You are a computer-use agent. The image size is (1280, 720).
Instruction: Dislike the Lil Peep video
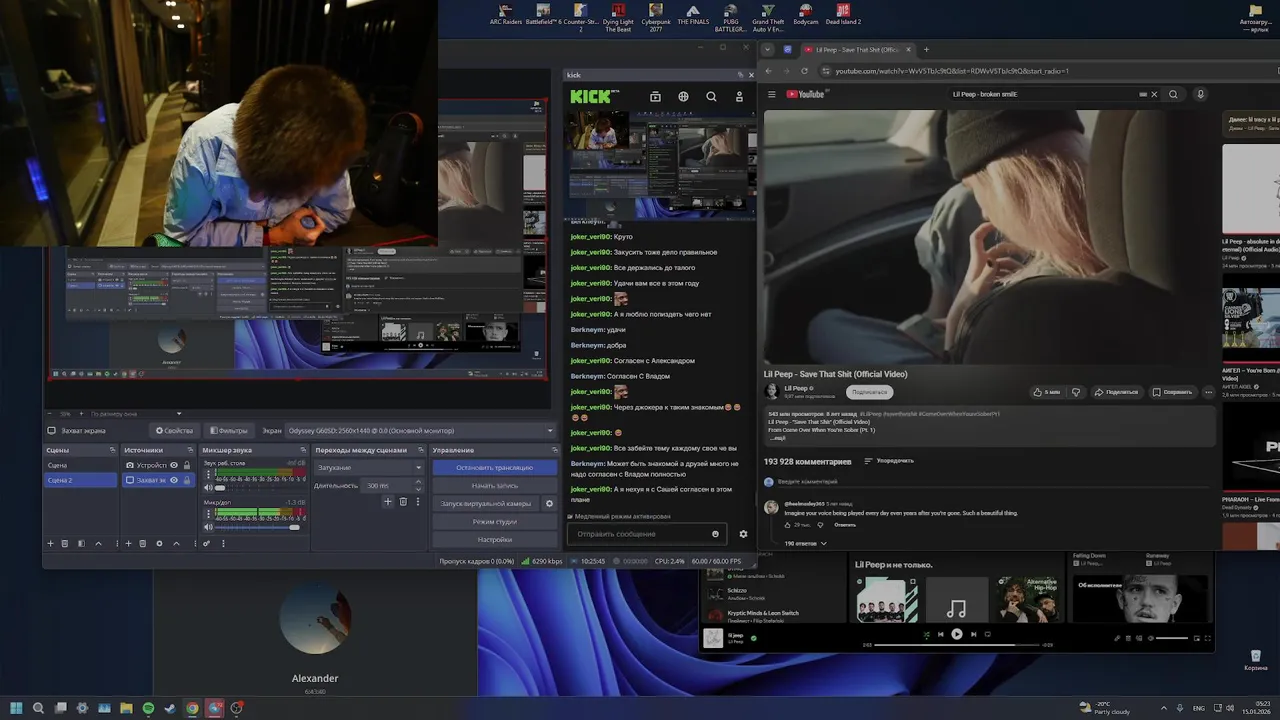pyautogui.click(x=1075, y=392)
